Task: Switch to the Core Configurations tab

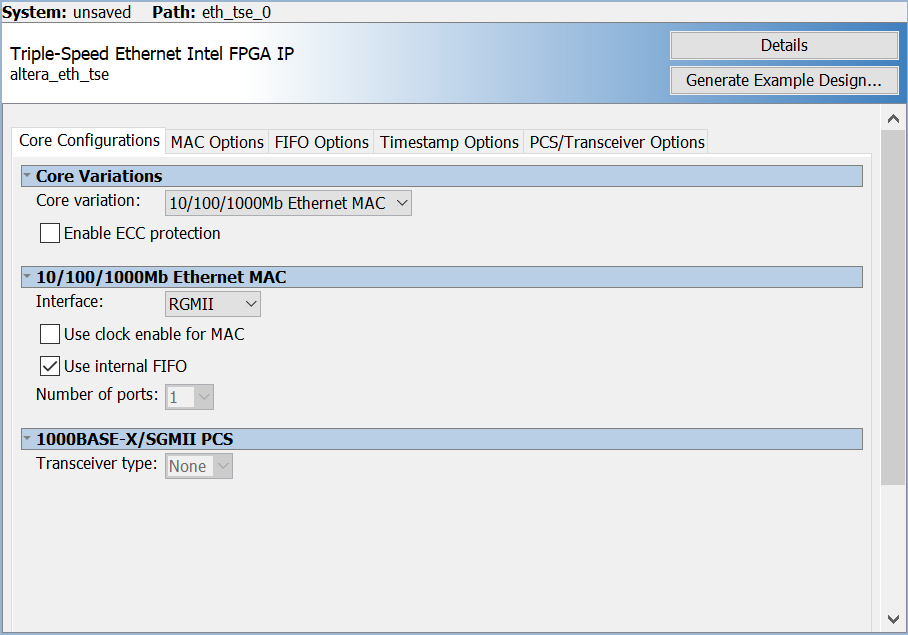Action: click(89, 141)
